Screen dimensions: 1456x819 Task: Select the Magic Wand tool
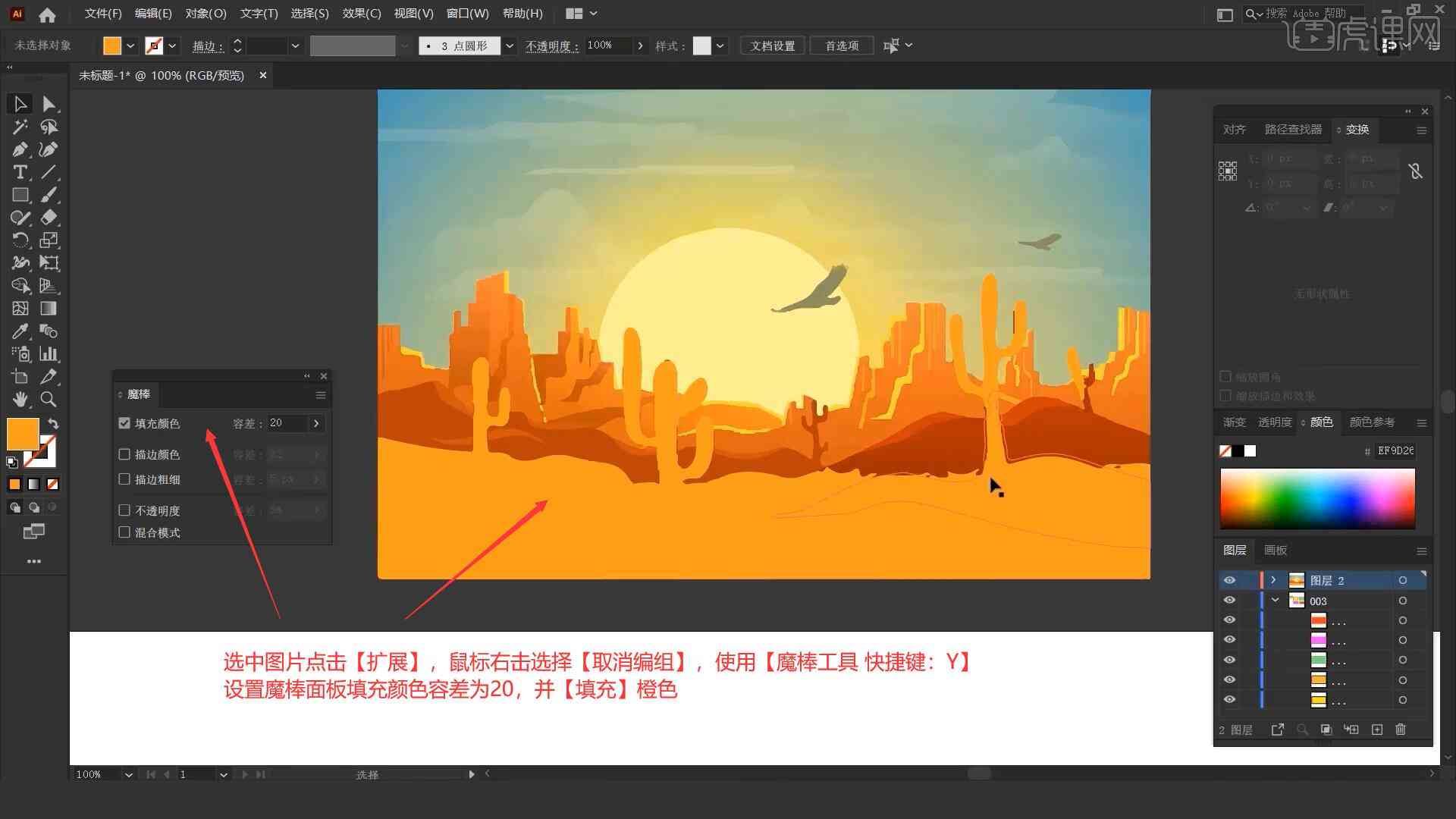(19, 125)
